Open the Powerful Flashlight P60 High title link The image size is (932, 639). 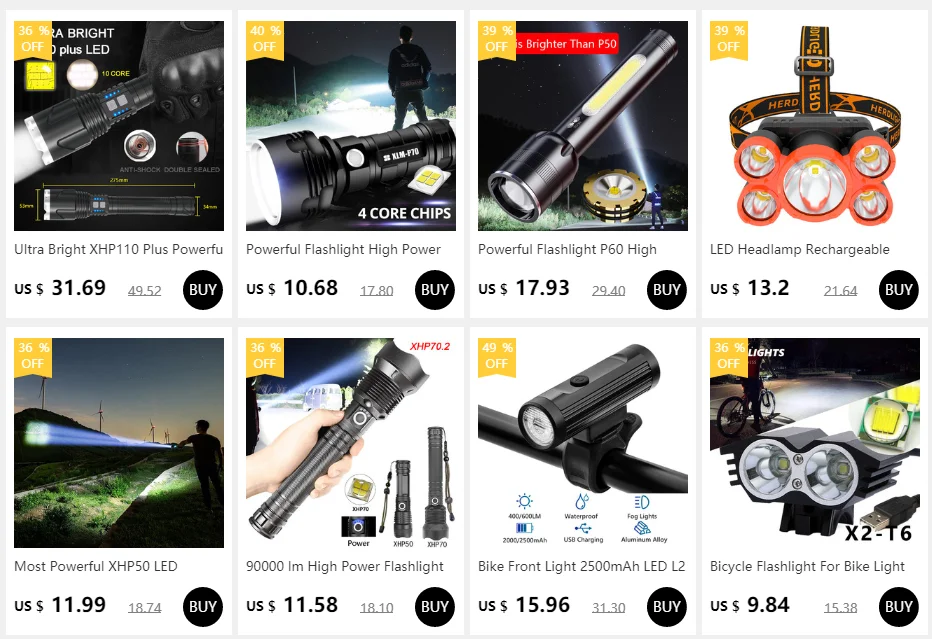pos(567,250)
